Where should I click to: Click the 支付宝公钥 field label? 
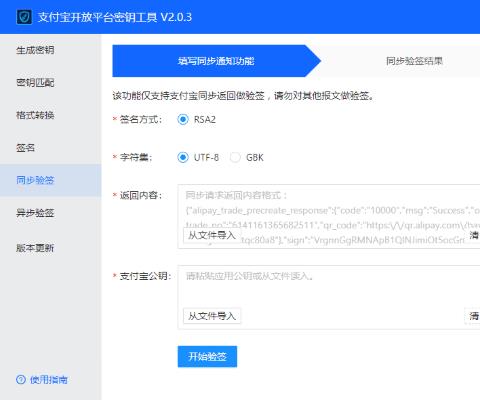(145, 276)
